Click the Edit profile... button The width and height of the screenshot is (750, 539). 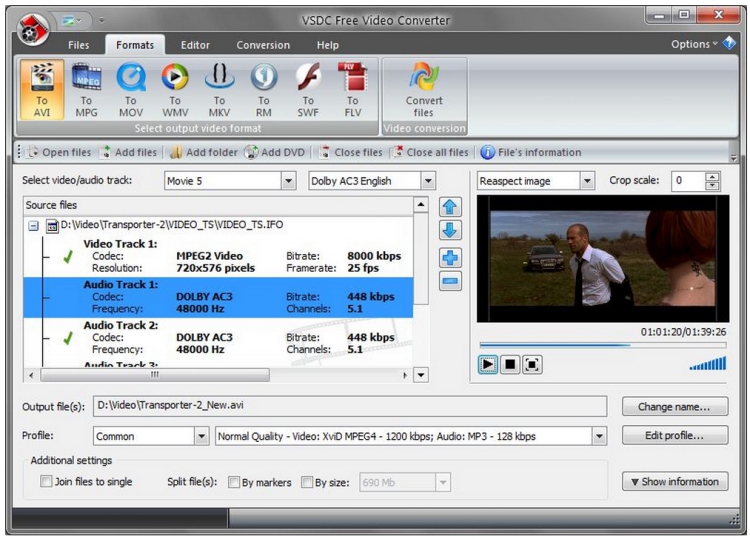pos(675,435)
